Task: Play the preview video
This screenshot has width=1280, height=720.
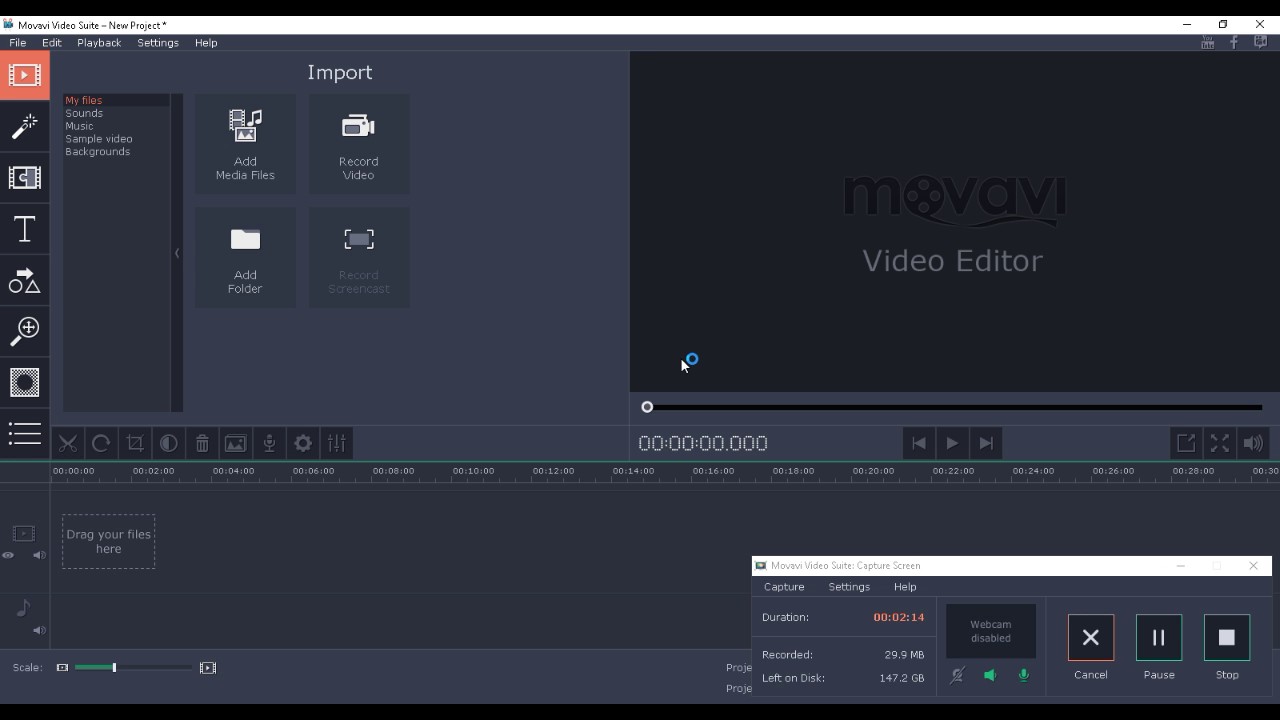Action: tap(952, 443)
